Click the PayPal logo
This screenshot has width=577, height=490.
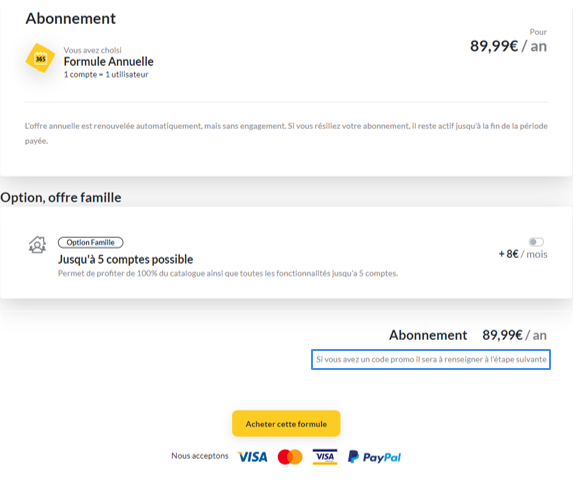[374, 457]
